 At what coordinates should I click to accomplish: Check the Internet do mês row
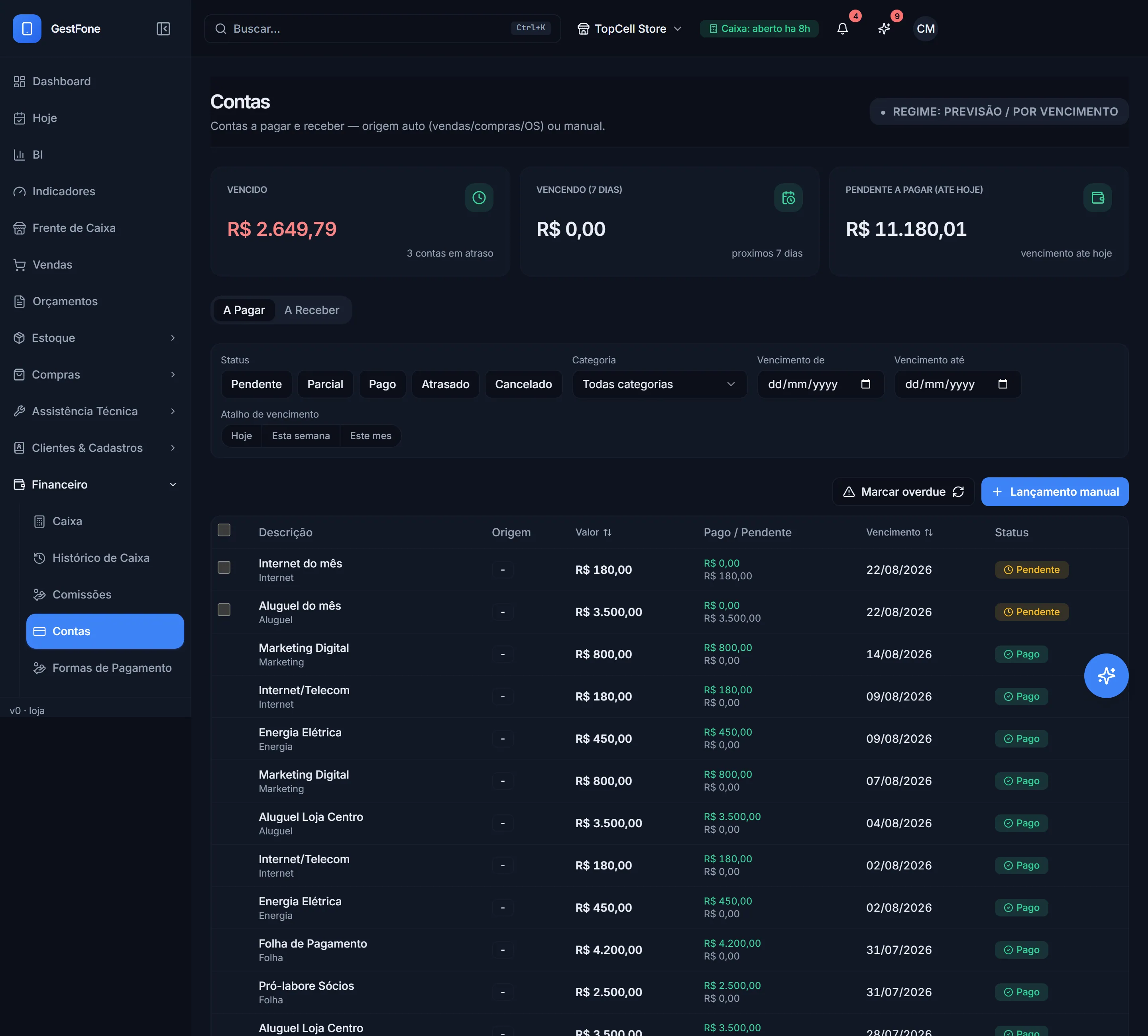pyautogui.click(x=224, y=567)
